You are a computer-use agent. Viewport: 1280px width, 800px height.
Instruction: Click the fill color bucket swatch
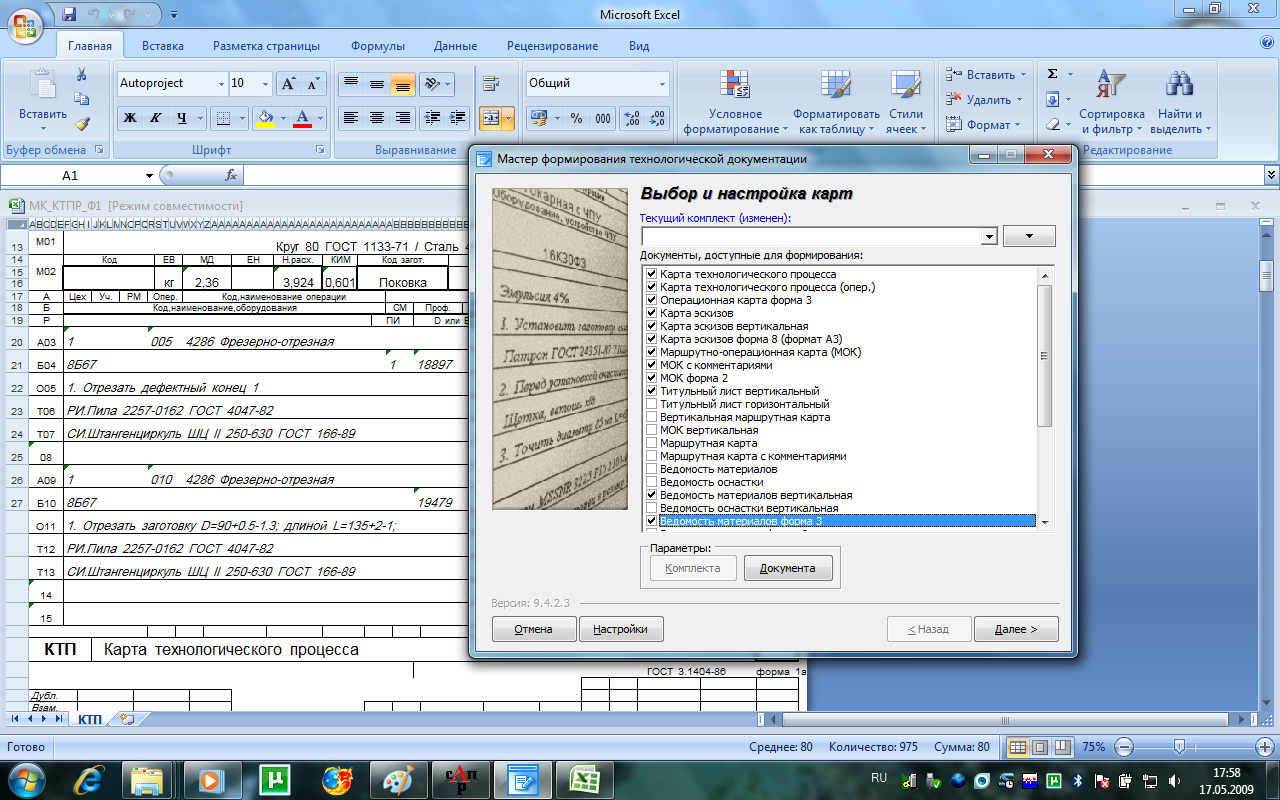(x=265, y=118)
